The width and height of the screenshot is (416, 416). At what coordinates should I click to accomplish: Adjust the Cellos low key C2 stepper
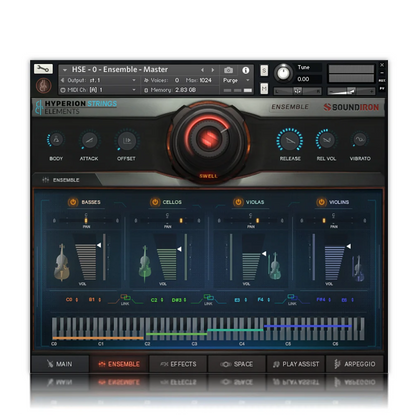(x=162, y=300)
